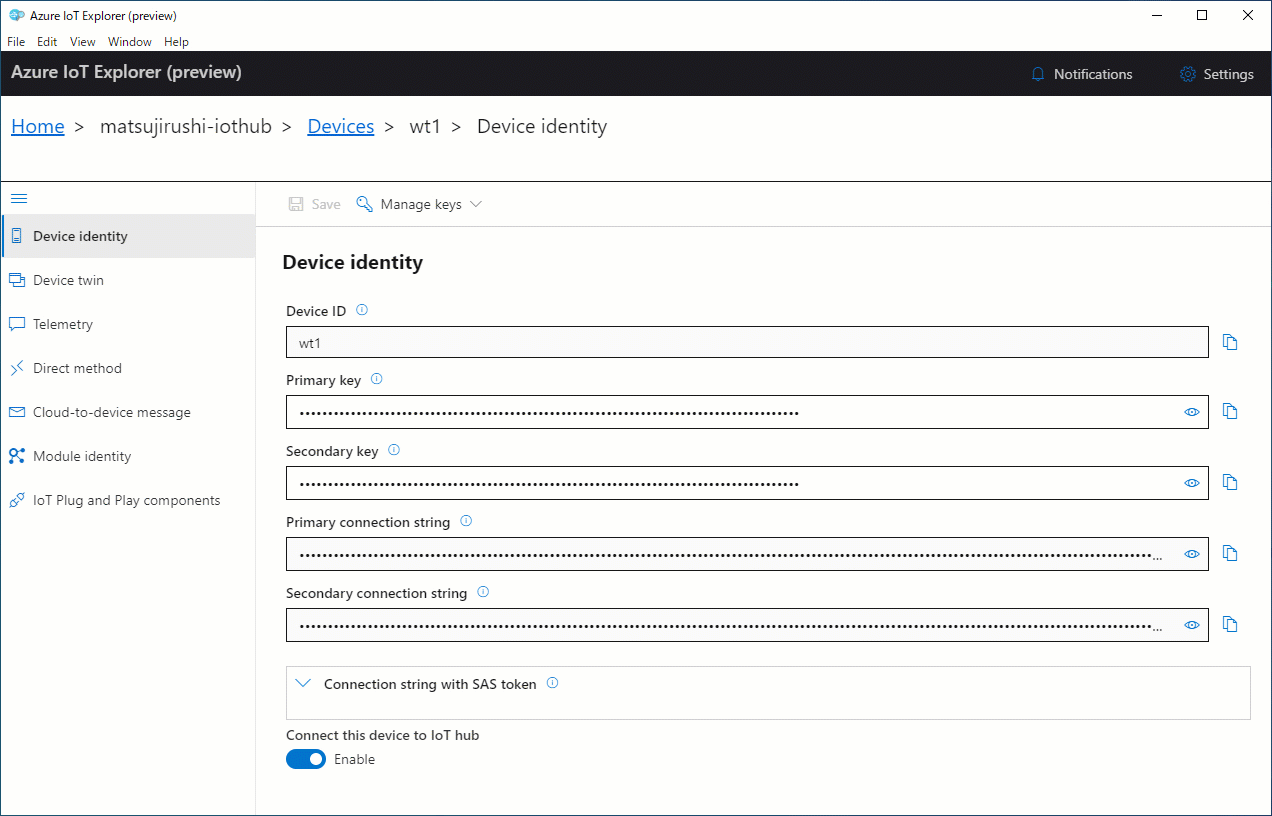Click the Notifications bell icon
Viewport: 1272px width, 816px height.
(x=1038, y=74)
